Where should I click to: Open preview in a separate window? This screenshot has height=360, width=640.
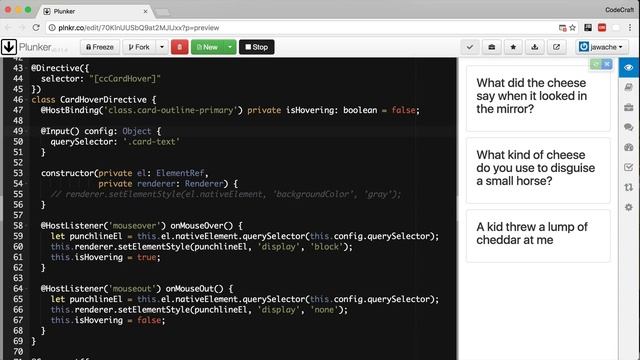pos(556,47)
